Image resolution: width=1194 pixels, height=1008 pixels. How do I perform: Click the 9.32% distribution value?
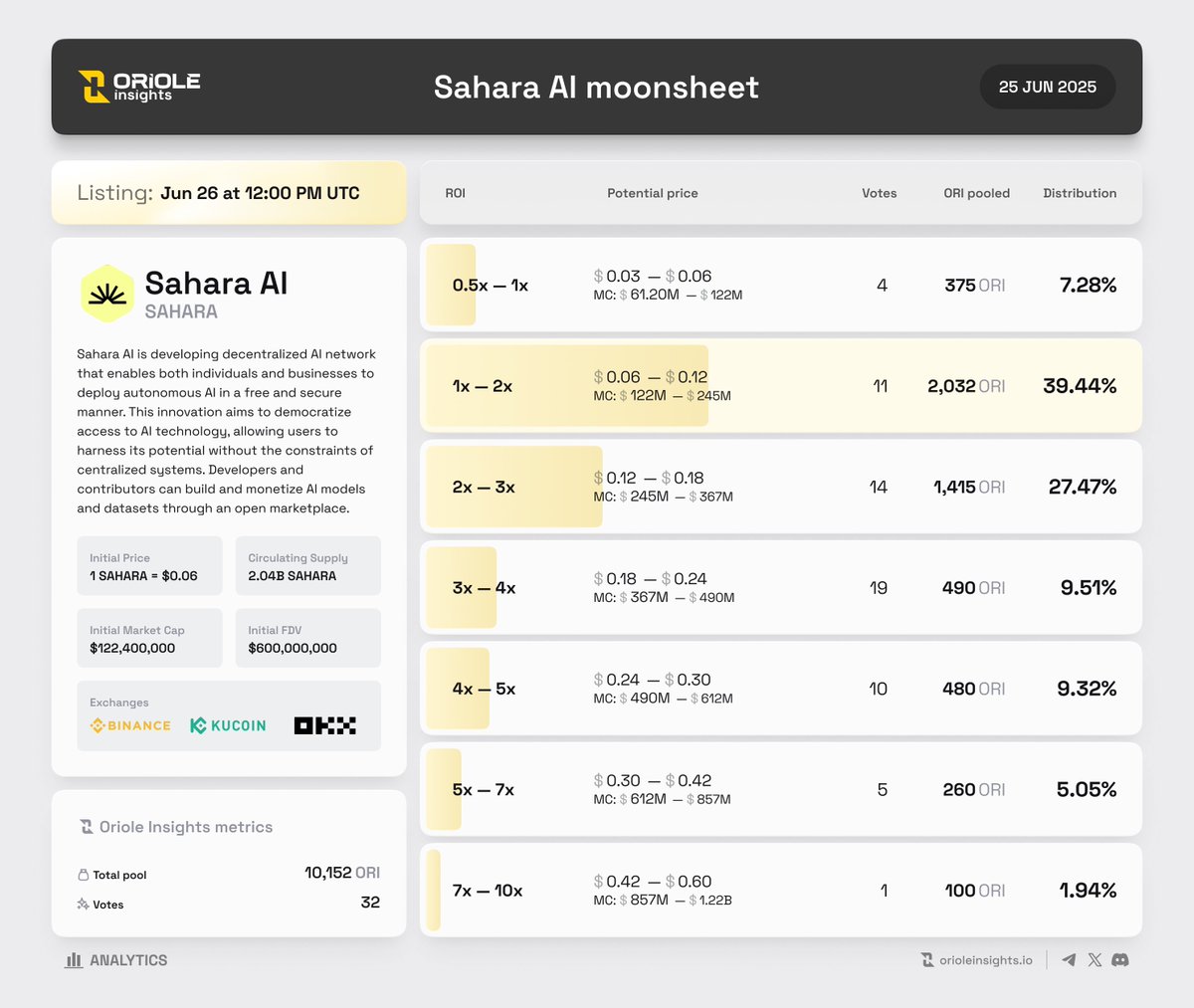(x=1087, y=689)
